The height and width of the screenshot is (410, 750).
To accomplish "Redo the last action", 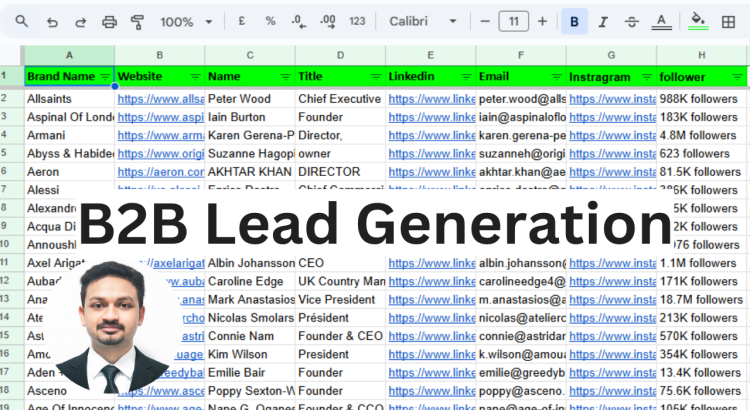I will point(80,22).
